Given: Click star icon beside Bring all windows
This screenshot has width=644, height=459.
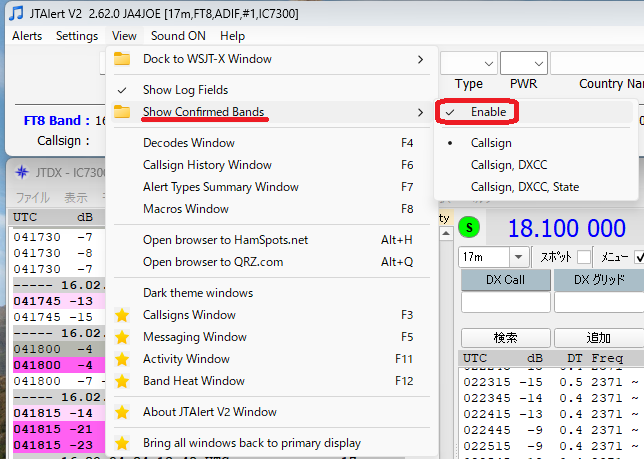Looking at the screenshot, I should click(122, 443).
